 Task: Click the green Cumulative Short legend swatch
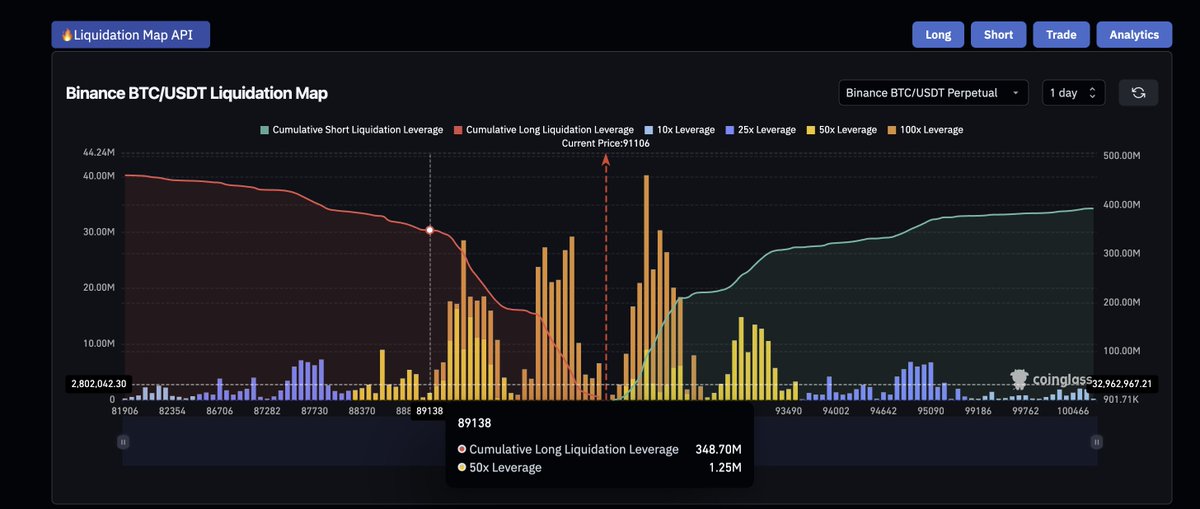point(265,130)
